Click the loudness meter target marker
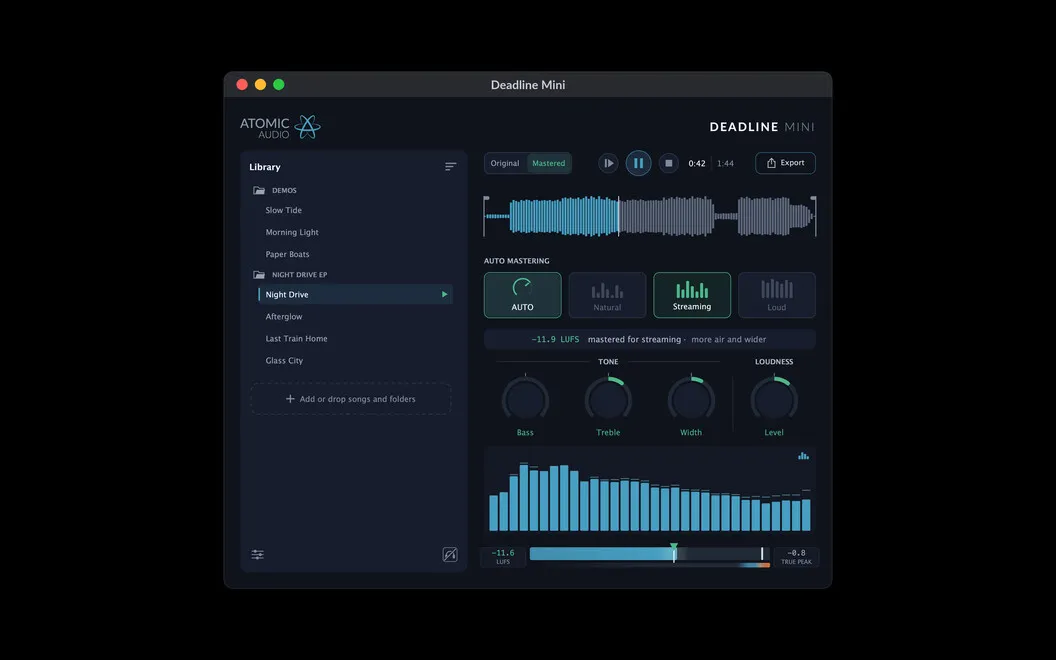Image resolution: width=1056 pixels, height=660 pixels. (x=673, y=547)
